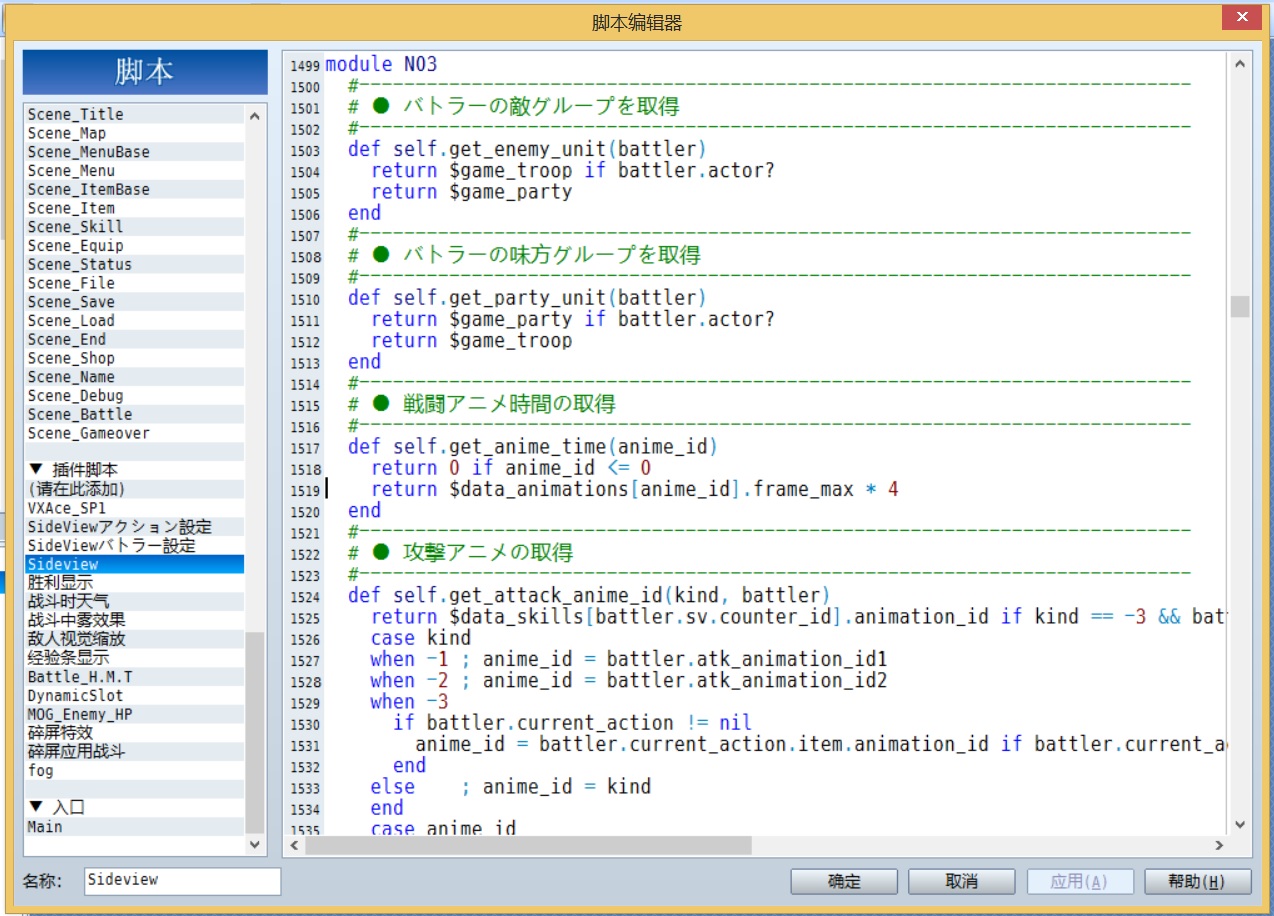This screenshot has width=1274, height=916.
Task: Select the SideViewバトラー設定 script
Action: [134, 546]
